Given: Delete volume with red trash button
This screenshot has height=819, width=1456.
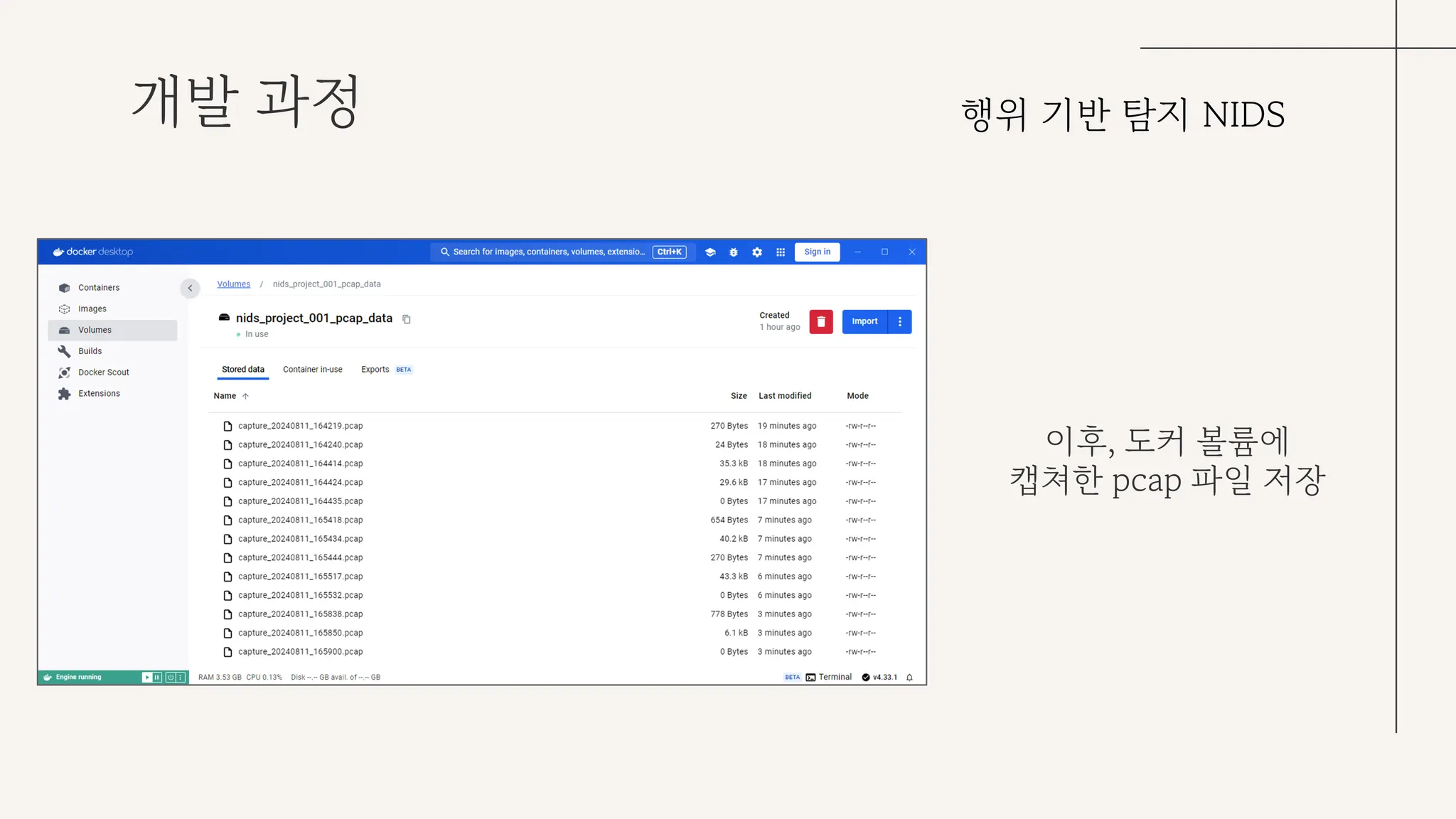Looking at the screenshot, I should (x=820, y=321).
